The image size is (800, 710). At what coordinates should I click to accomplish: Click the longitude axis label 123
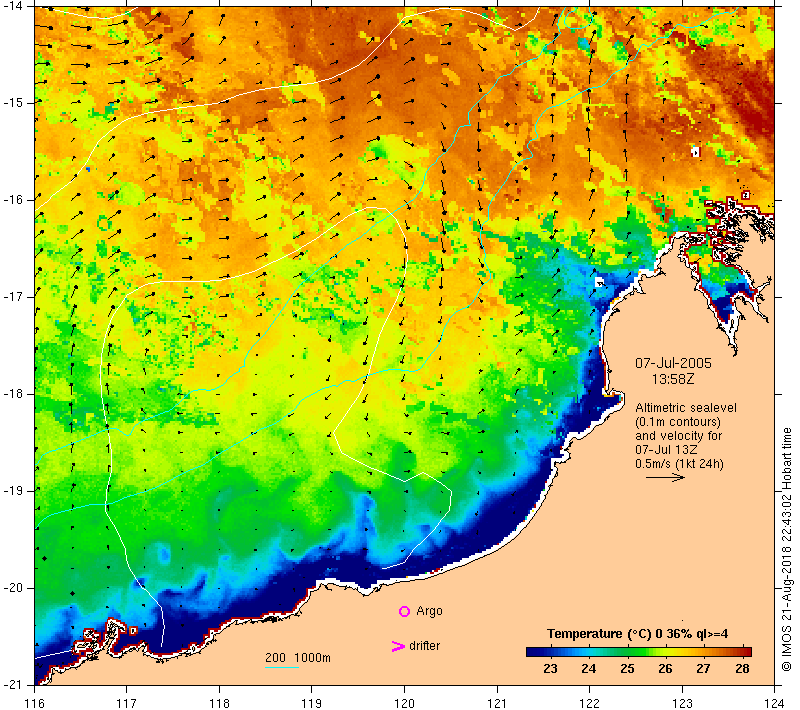[682, 703]
